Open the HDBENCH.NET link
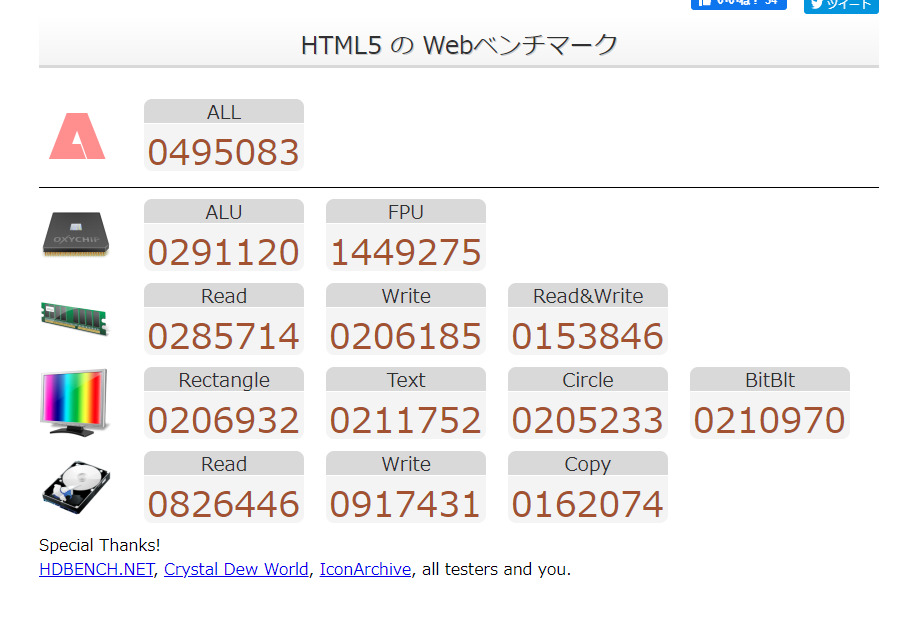This screenshot has height=623, width=922. [x=96, y=569]
